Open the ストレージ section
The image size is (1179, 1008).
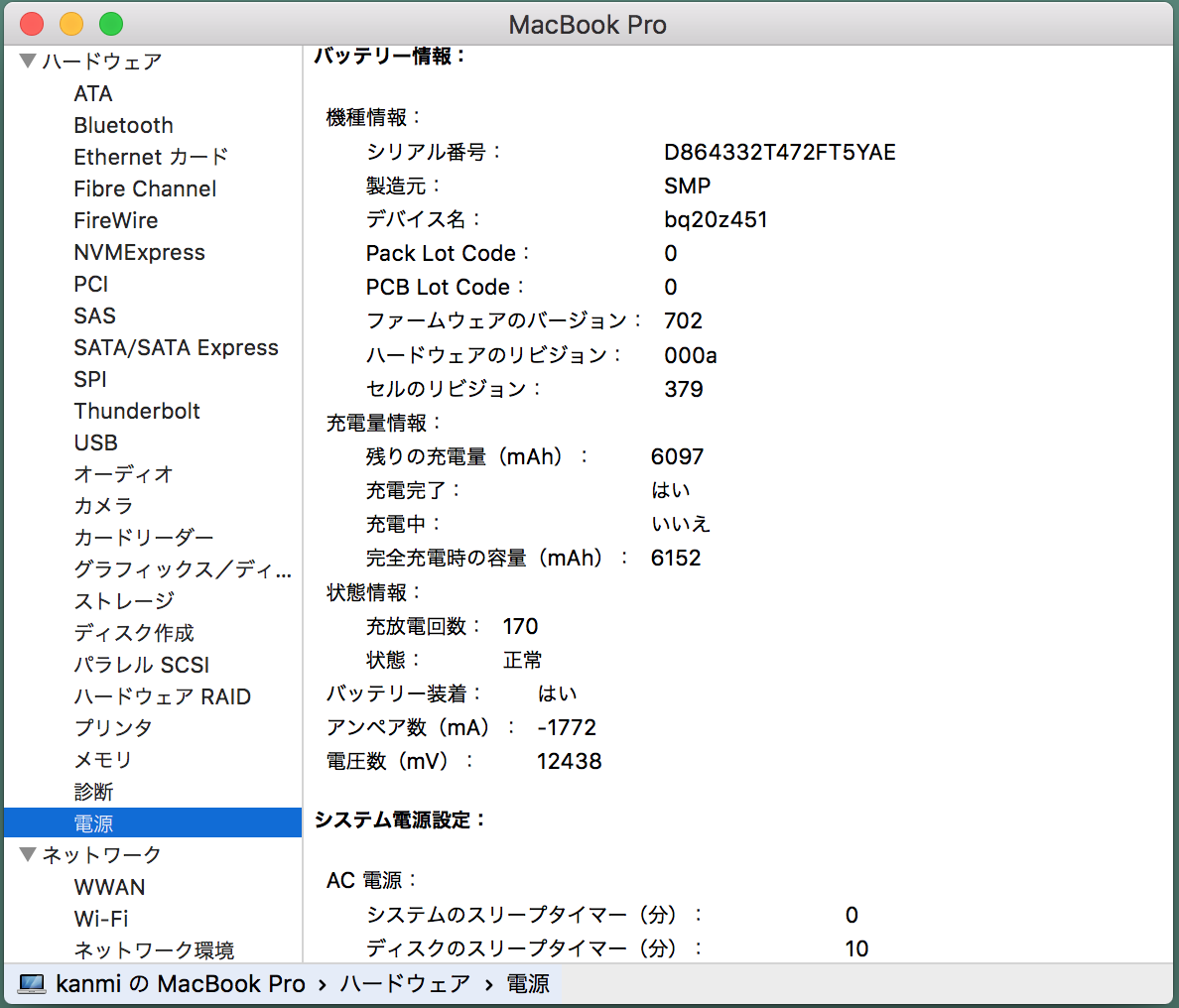click(x=124, y=600)
